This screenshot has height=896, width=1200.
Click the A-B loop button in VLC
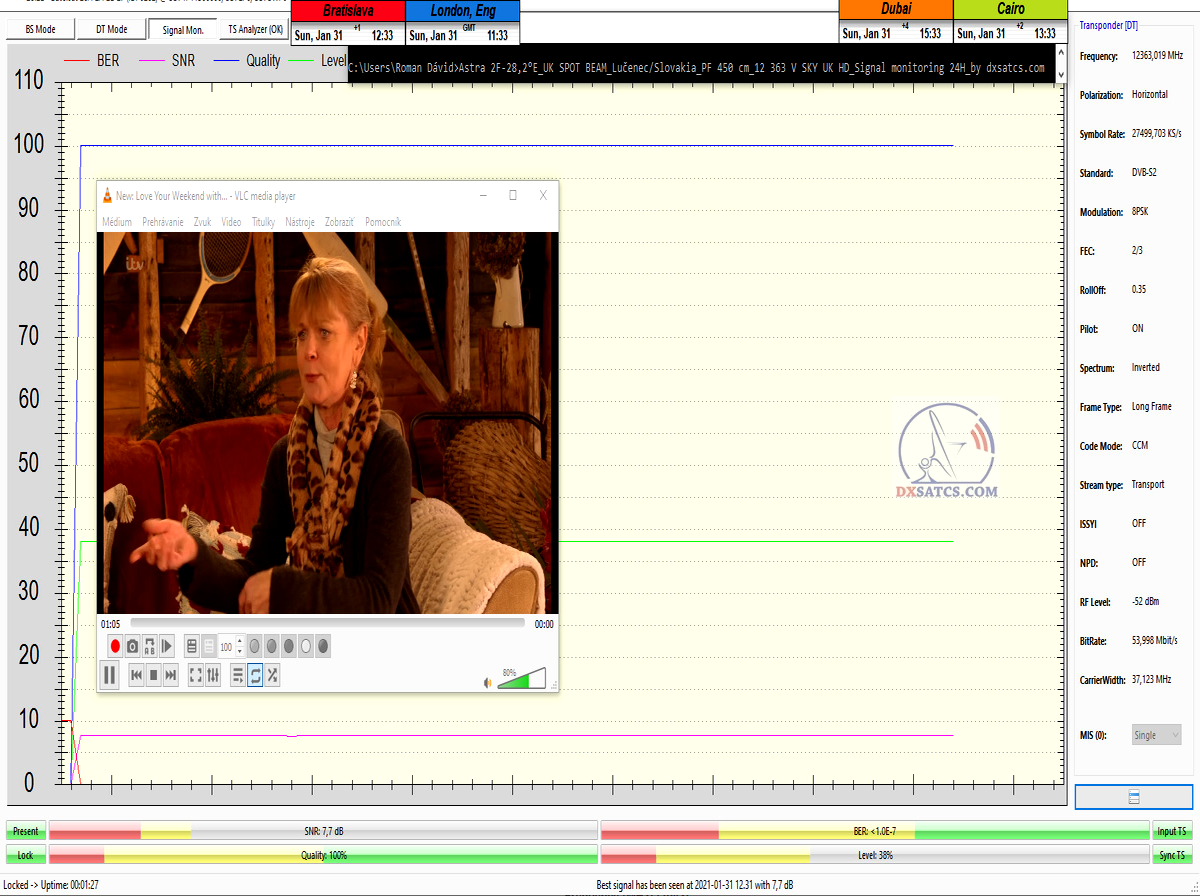point(150,647)
